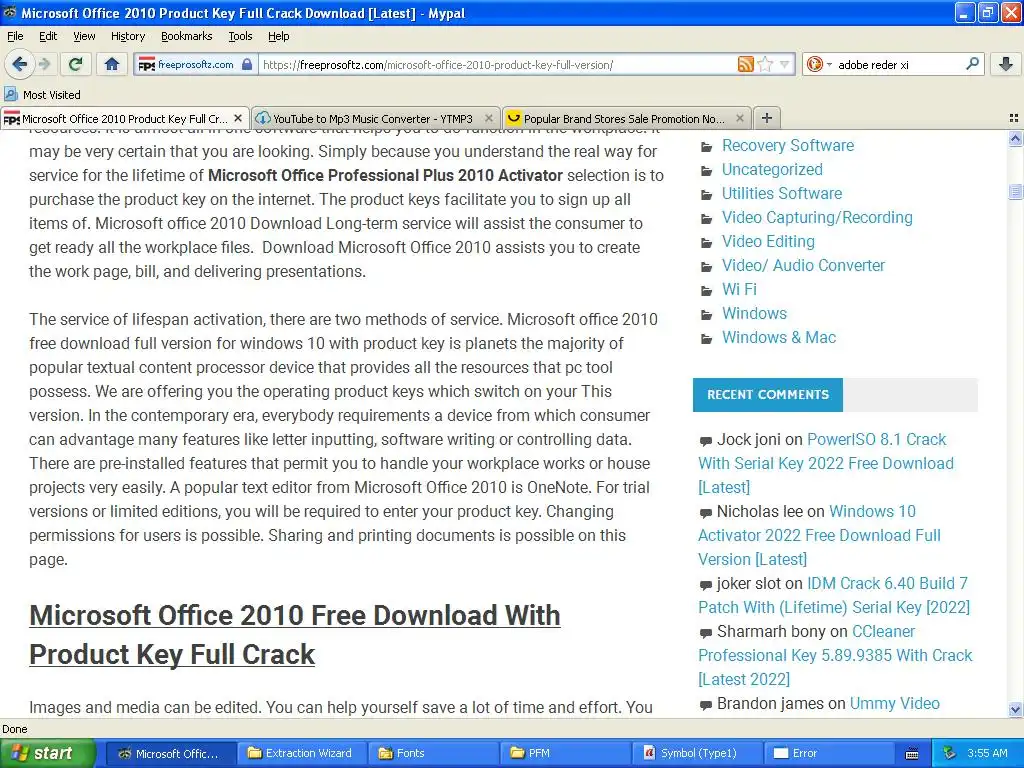Viewport: 1024px width, 768px height.
Task: Open the Edit menu
Action: tap(48, 36)
